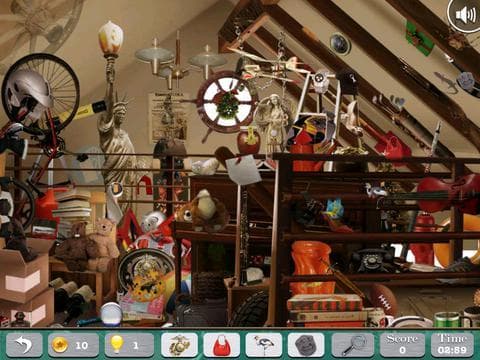The width and height of the screenshot is (480, 360).
Task: Go back using the curved arrow button
Action: pyautogui.click(x=24, y=345)
